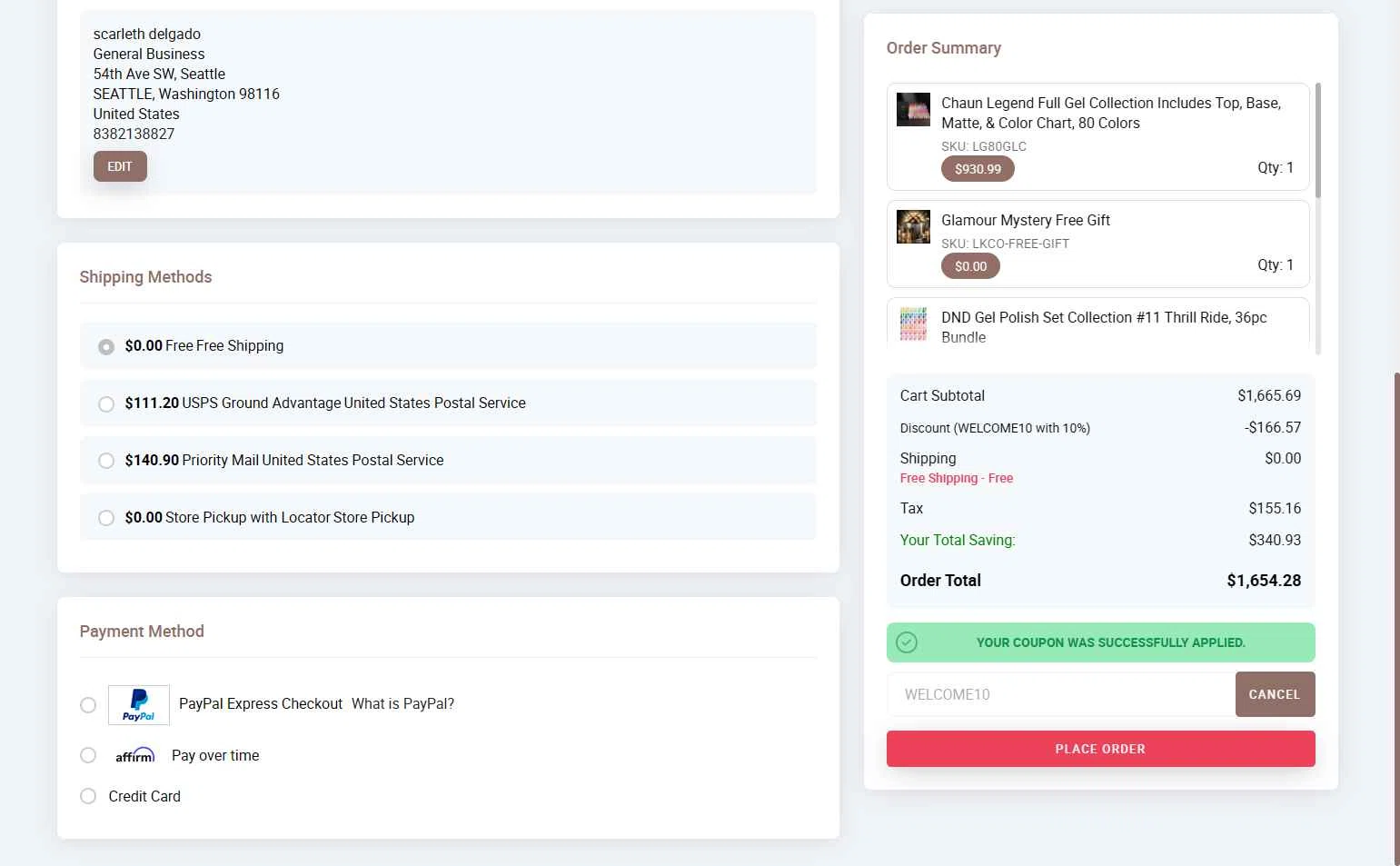Click the Cart Subtotal $1,665.69 value
Image resolution: width=1400 pixels, height=866 pixels.
(1269, 395)
